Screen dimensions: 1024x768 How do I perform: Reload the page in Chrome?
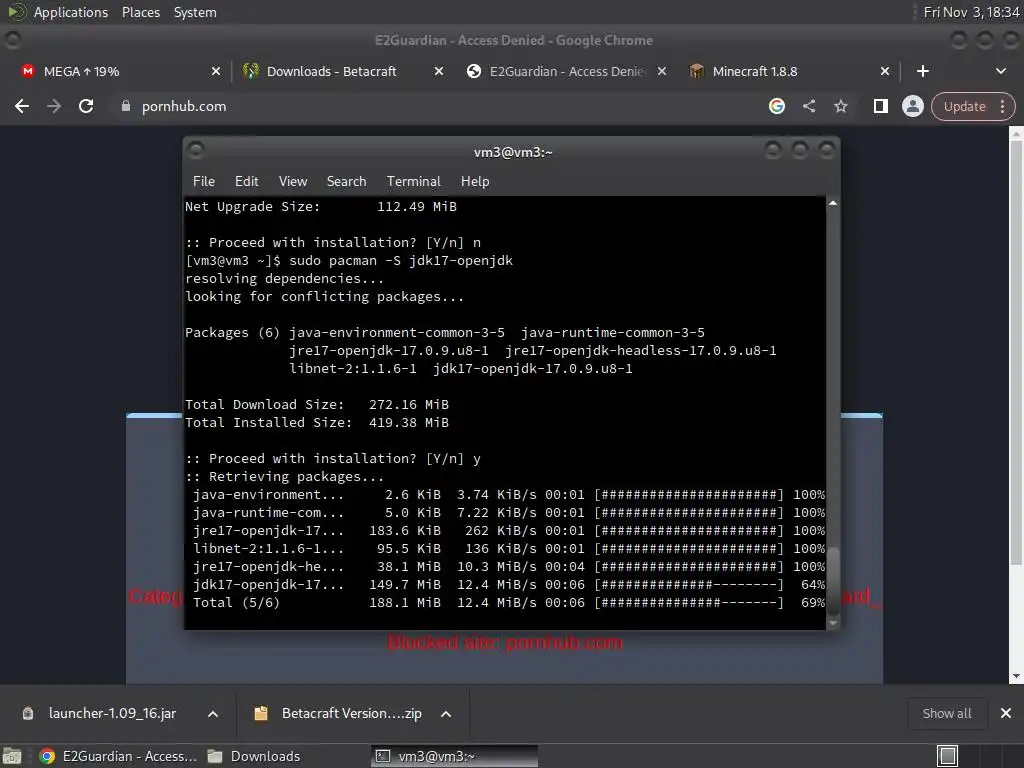(x=86, y=106)
